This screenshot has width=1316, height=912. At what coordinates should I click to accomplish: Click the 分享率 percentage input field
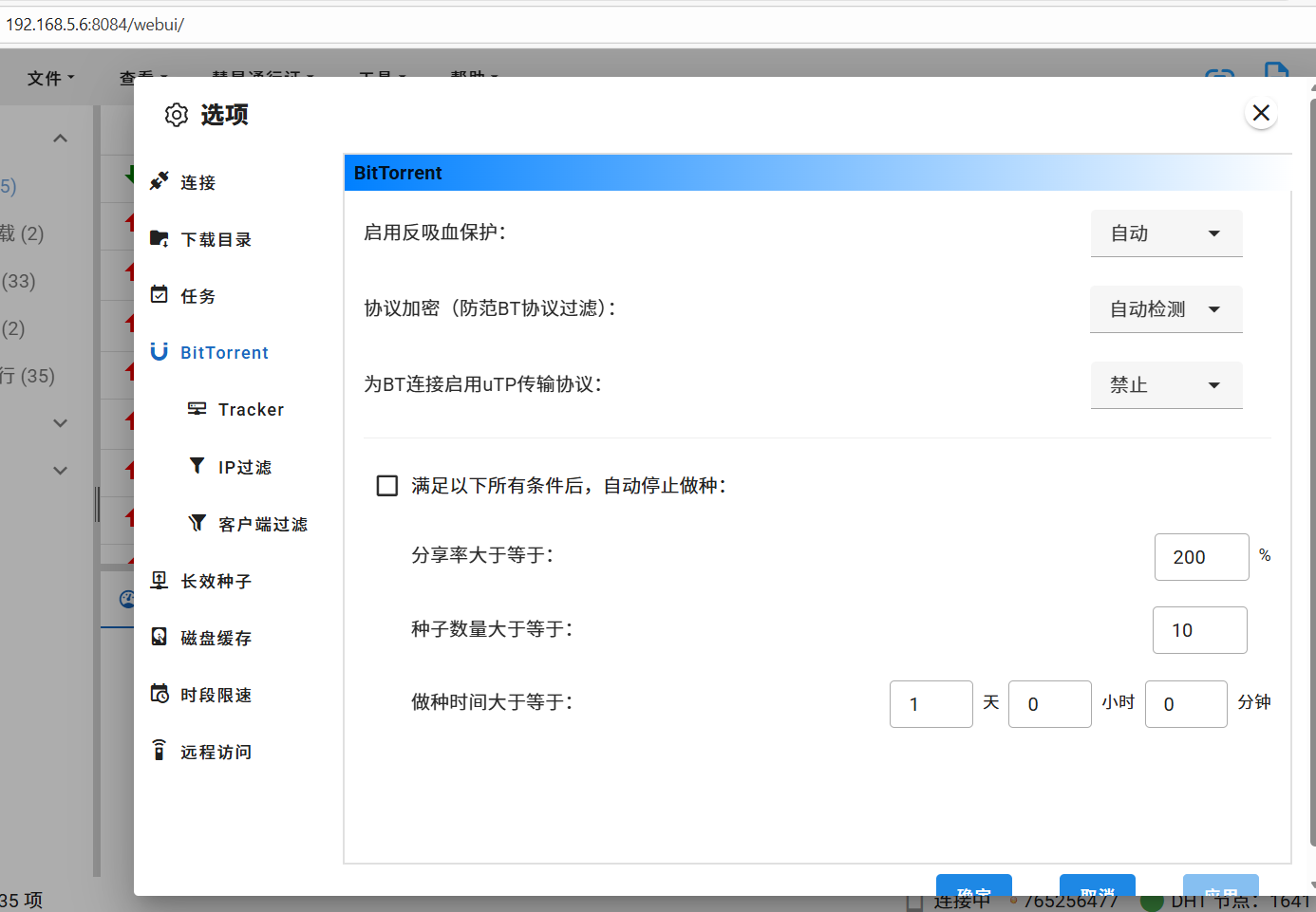point(1201,557)
